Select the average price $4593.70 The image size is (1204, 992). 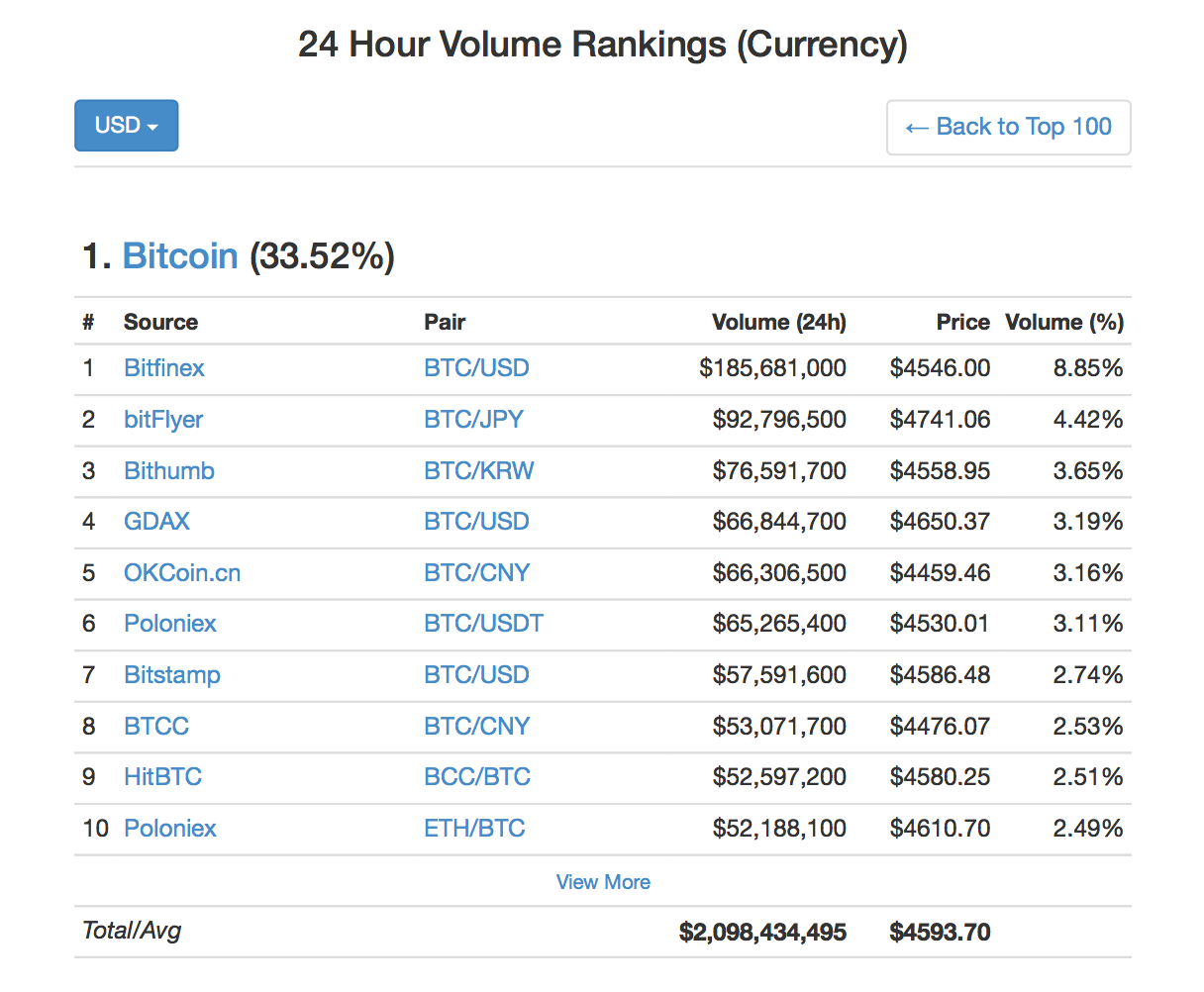point(940,932)
